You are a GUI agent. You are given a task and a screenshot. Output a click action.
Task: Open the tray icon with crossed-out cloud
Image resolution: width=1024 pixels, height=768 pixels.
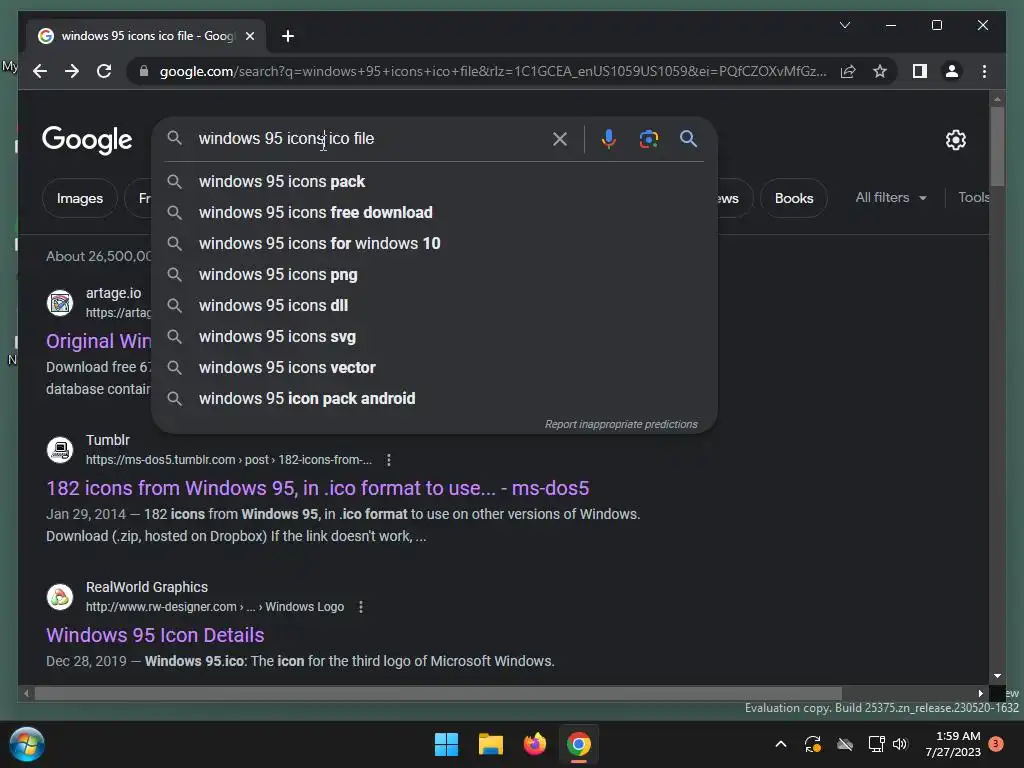(x=845, y=744)
